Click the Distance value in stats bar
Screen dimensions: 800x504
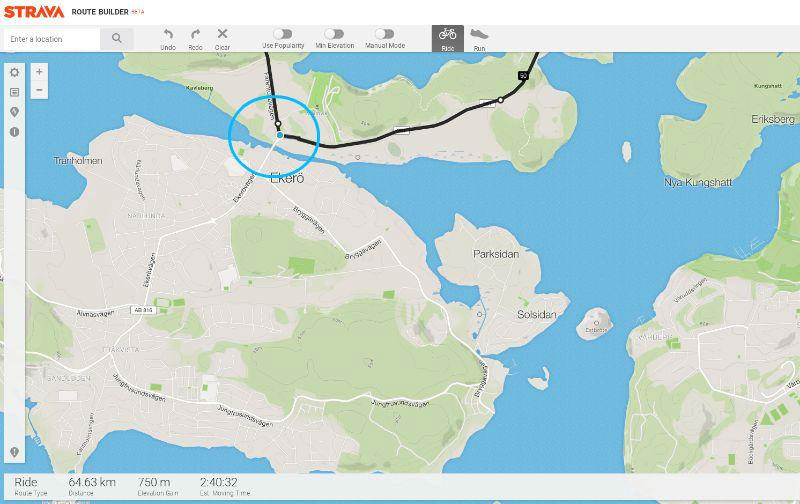[91, 482]
